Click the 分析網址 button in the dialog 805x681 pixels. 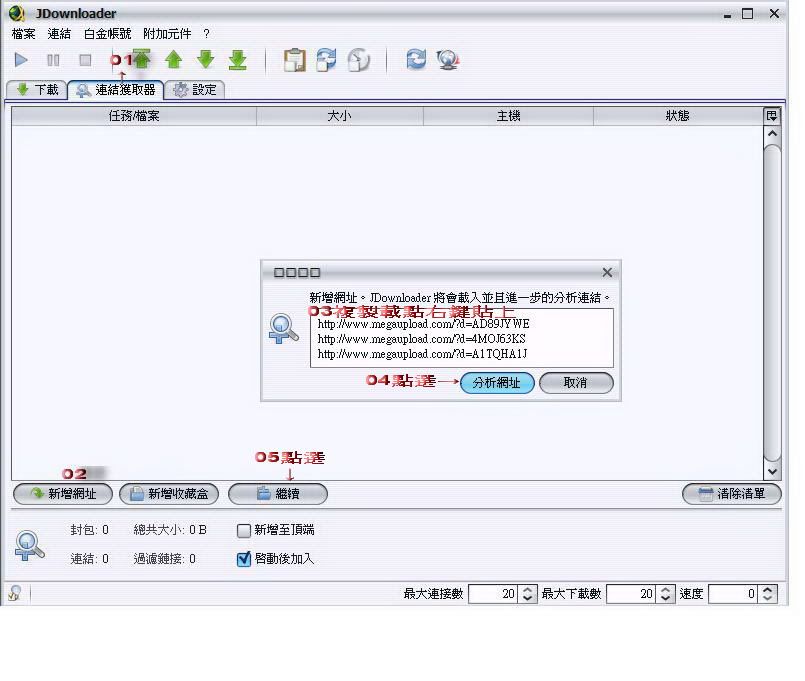(497, 383)
